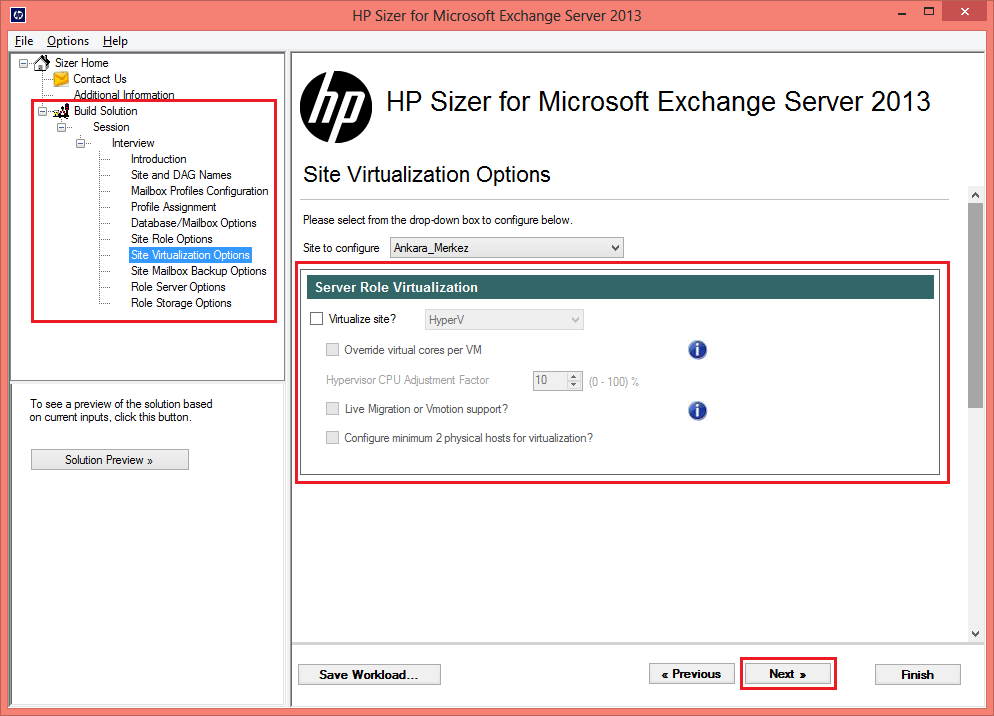Click the Contact Us envelope icon

click(x=61, y=79)
